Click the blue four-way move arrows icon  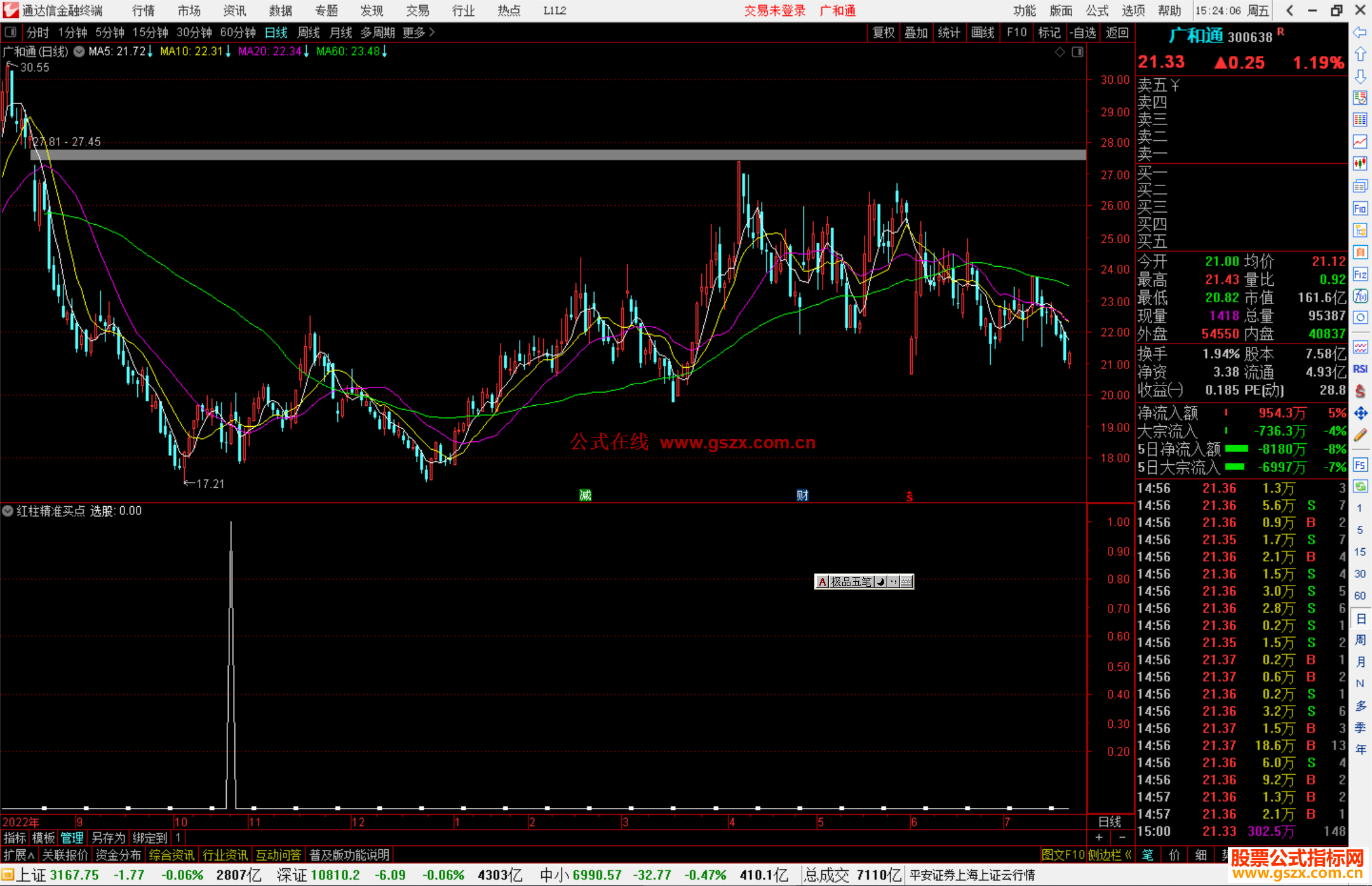(x=1360, y=413)
